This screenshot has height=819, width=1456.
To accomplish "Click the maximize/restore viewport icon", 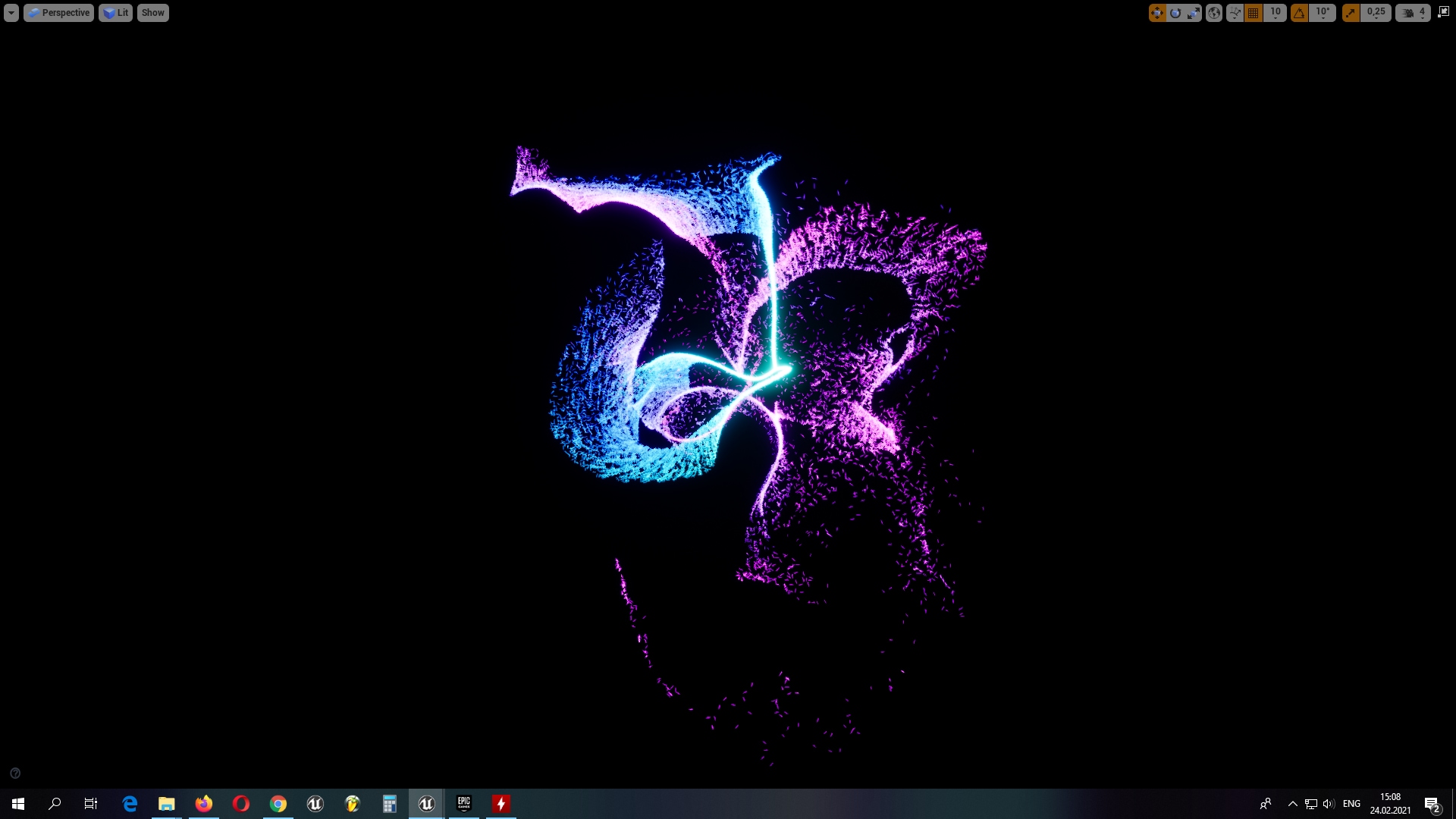I will [x=1443, y=12].
